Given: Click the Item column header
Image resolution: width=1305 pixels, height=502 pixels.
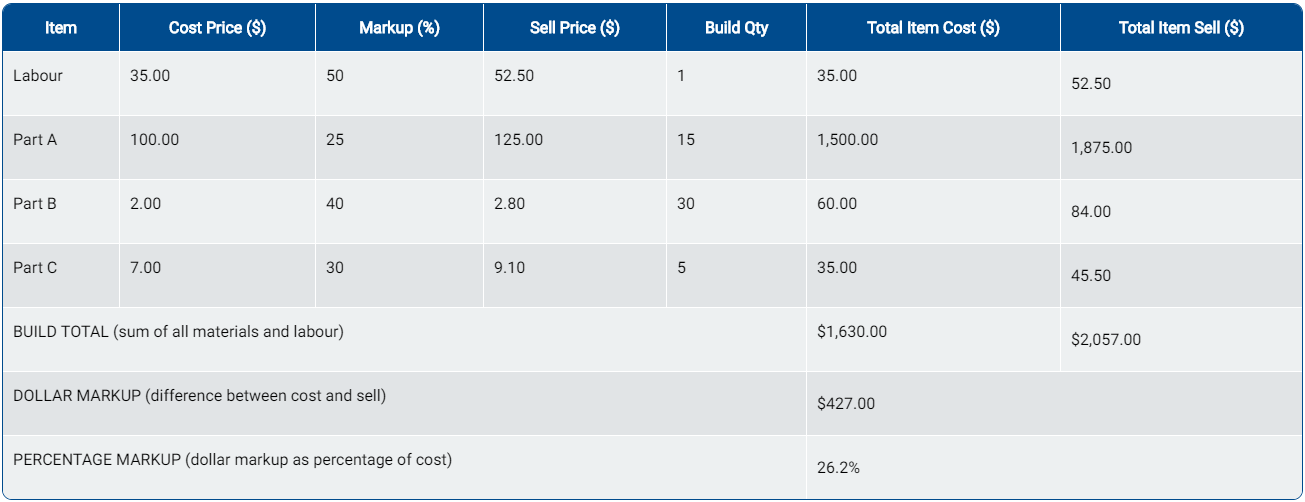Looking at the screenshot, I should pyautogui.click(x=61, y=28).
